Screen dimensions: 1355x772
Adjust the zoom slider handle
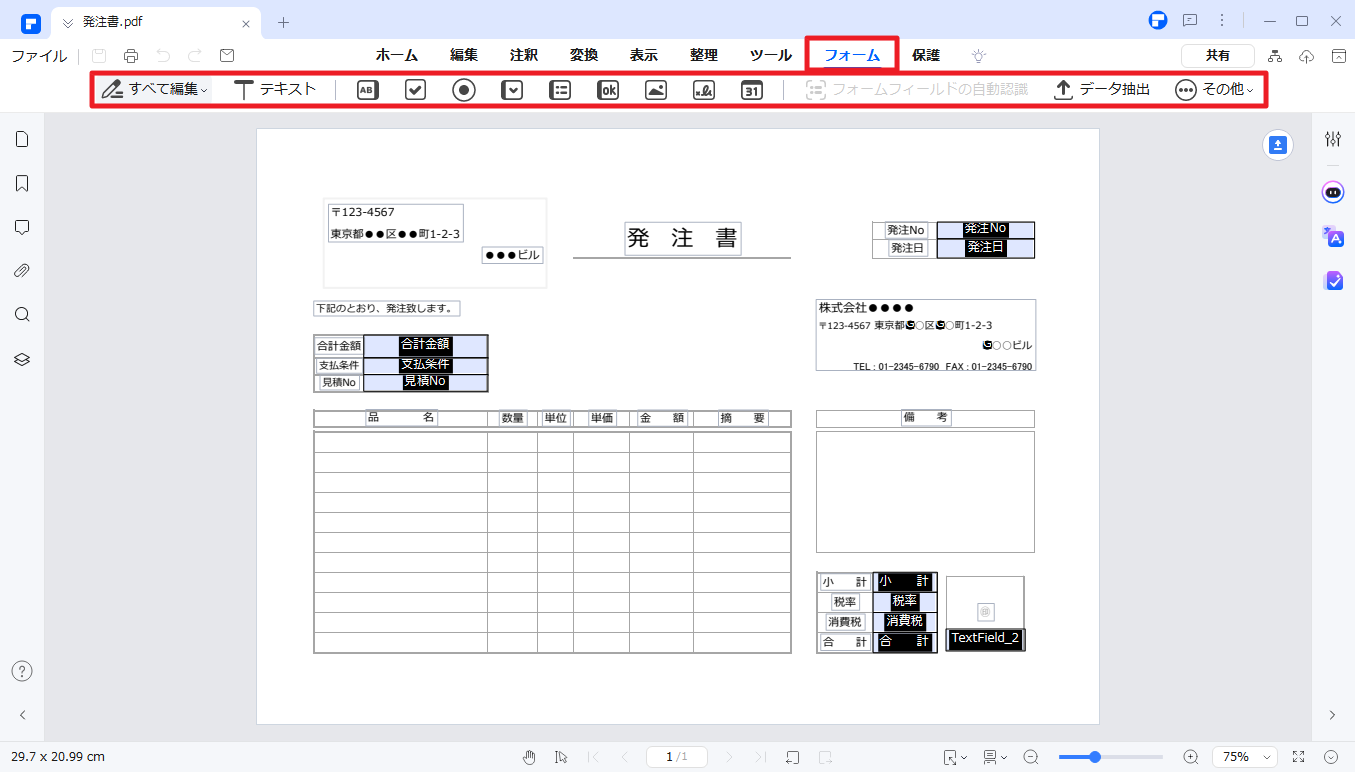click(x=1095, y=757)
